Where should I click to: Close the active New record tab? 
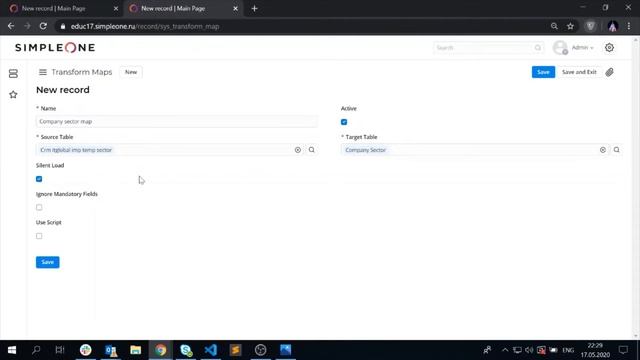[236, 8]
